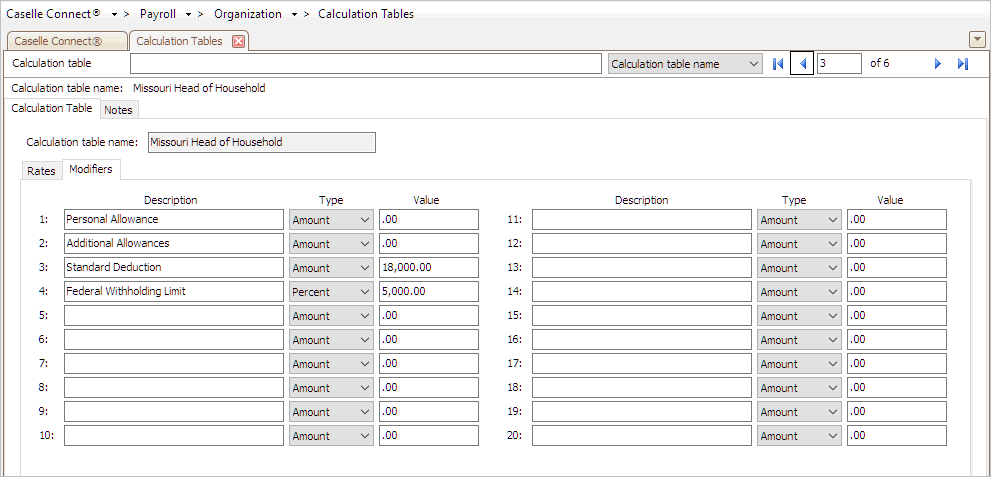Open the Calculation table name search dropdown

[x=685, y=64]
